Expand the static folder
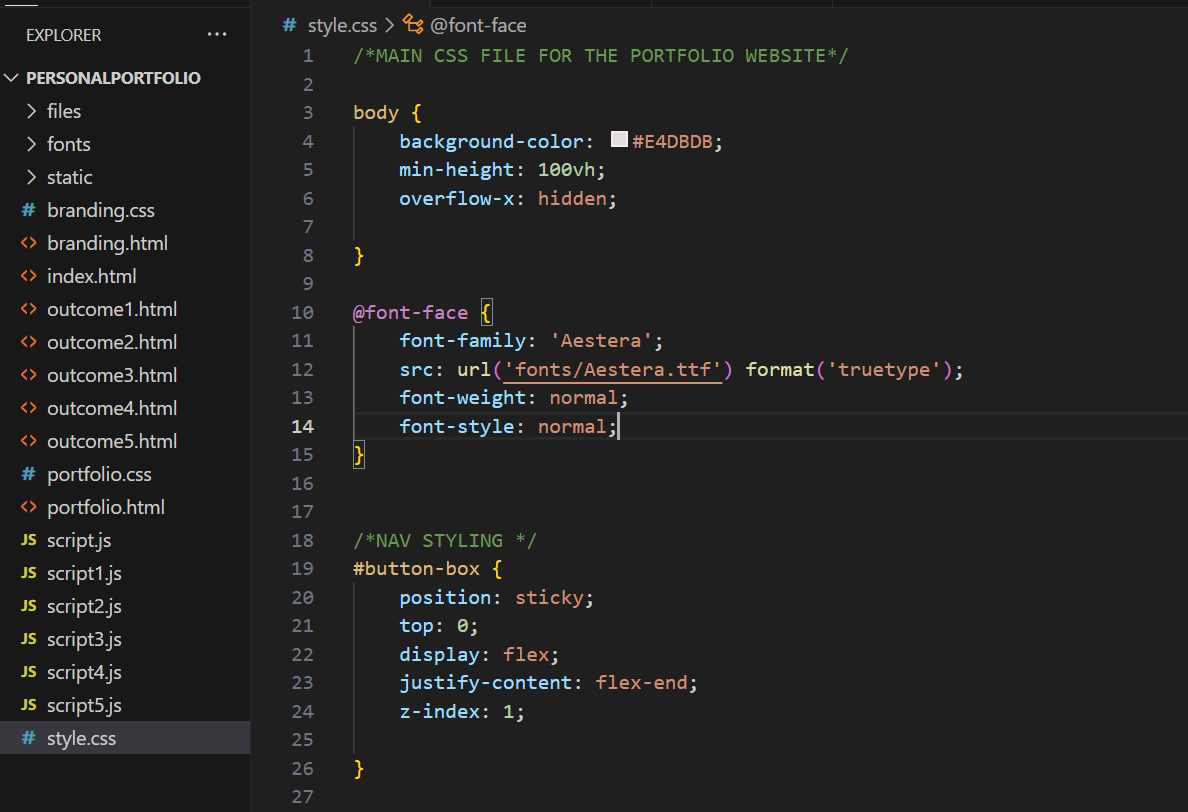 (x=30, y=177)
